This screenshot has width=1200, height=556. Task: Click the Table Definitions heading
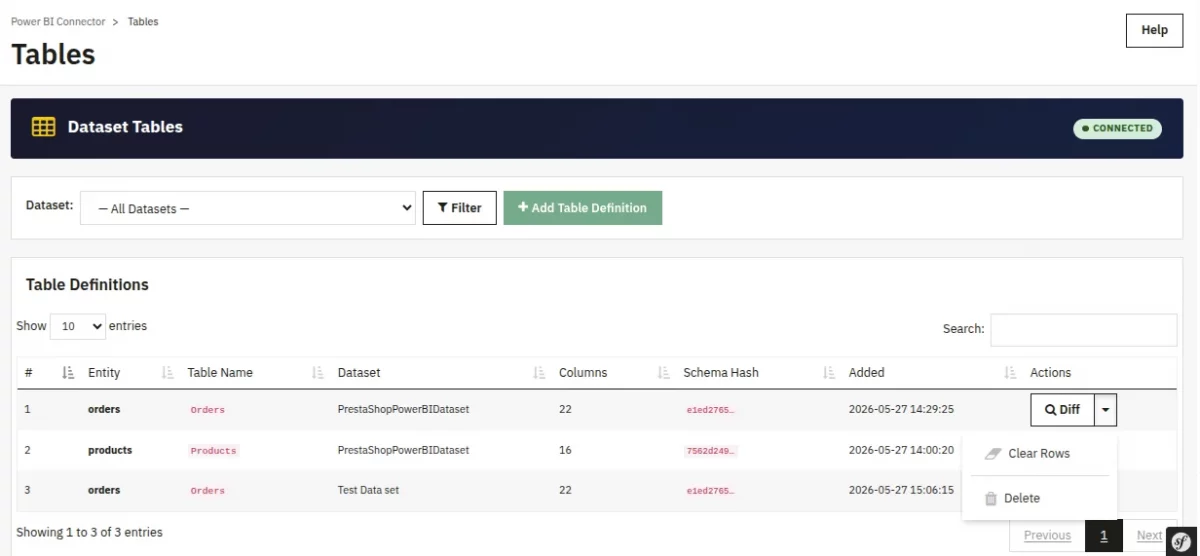click(87, 285)
